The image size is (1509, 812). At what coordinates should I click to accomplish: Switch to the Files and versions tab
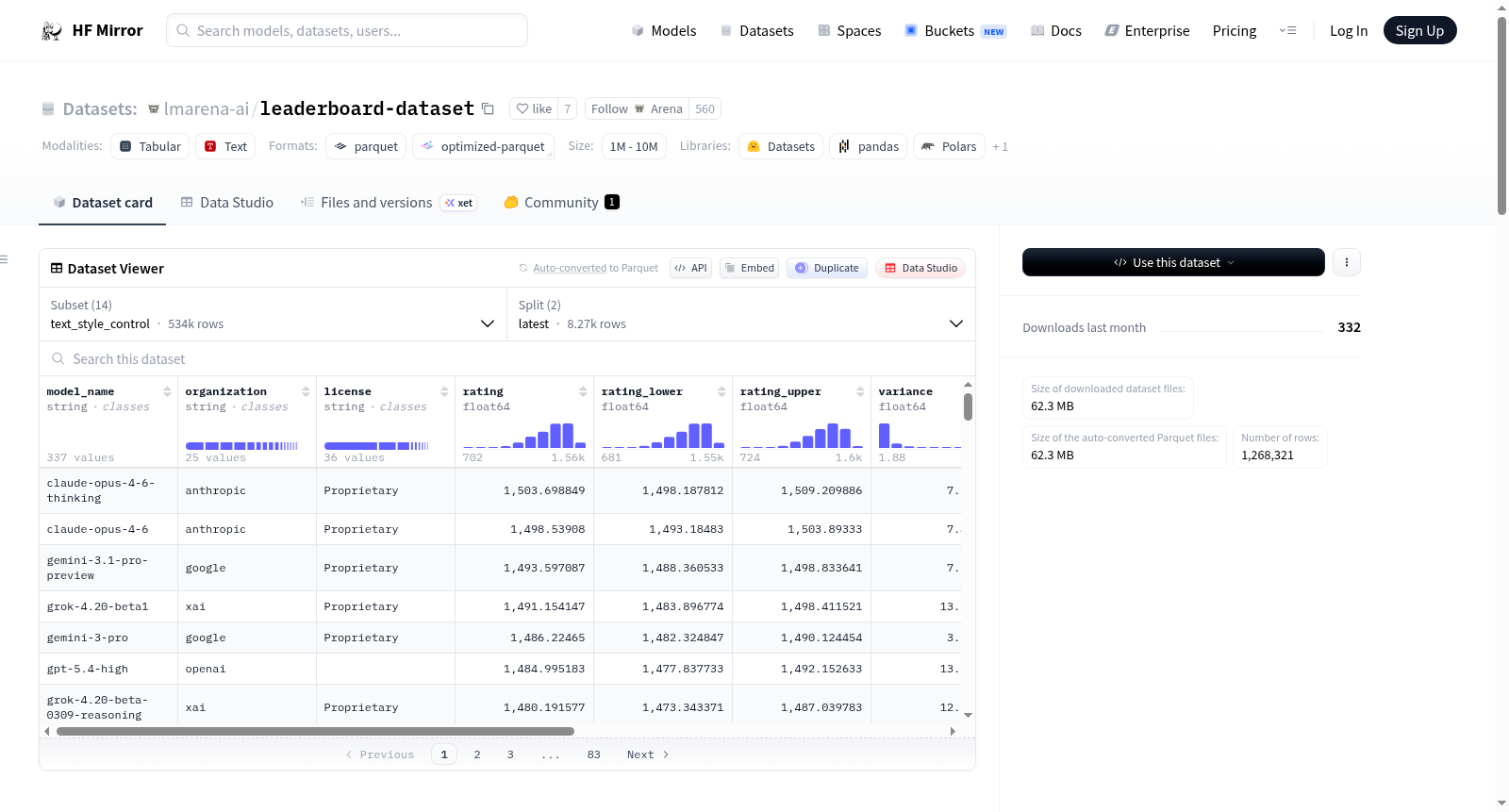point(389,202)
